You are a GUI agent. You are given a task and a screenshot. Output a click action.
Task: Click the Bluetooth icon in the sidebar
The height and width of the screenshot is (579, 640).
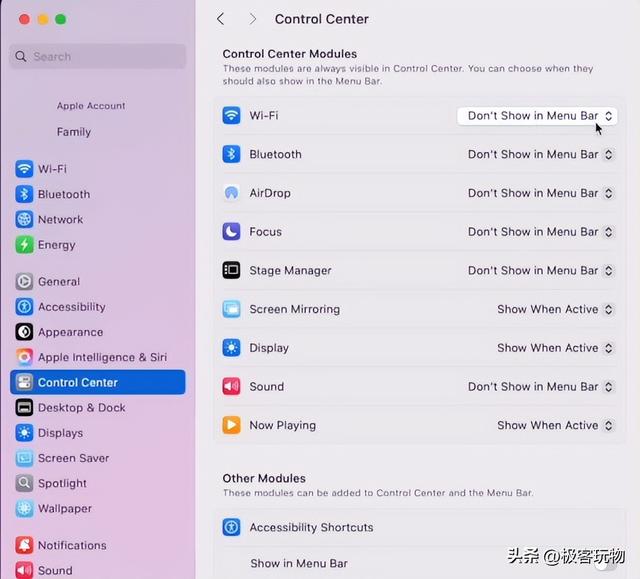24,194
